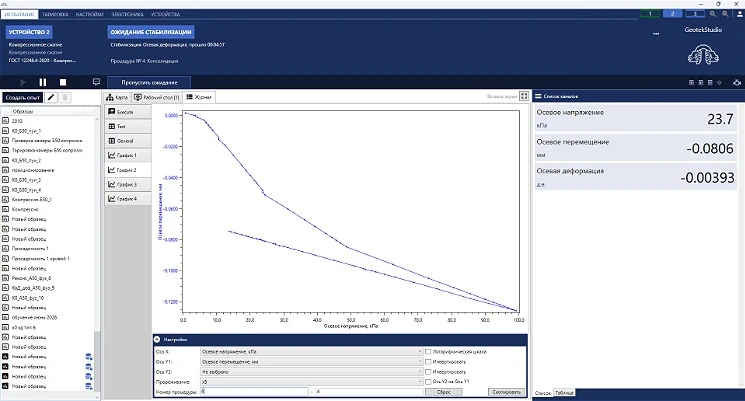Click the pencil edit sample icon
Viewport: 745px width, 401px height.
(51, 97)
